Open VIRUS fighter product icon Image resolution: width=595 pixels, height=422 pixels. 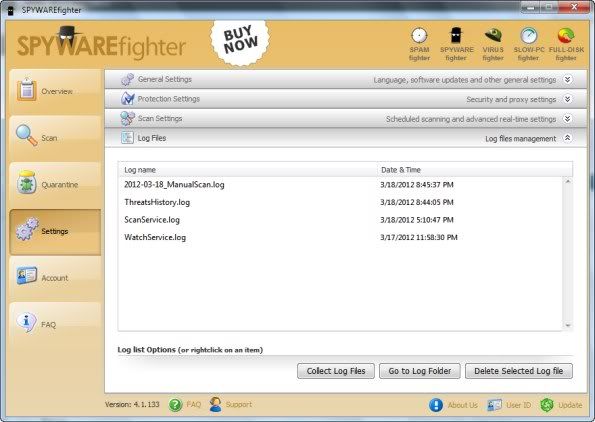coord(493,44)
